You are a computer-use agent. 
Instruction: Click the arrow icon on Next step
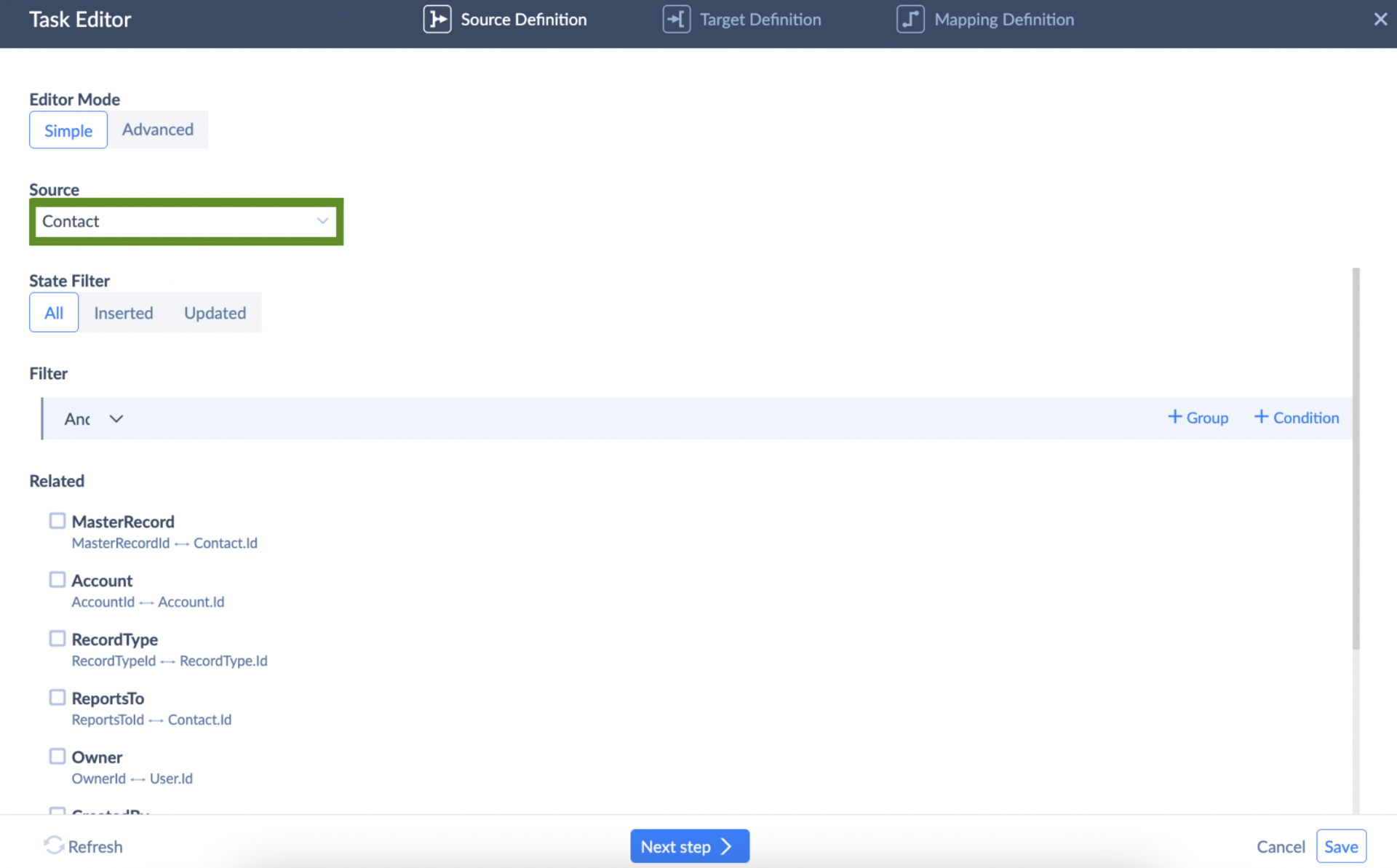726,846
